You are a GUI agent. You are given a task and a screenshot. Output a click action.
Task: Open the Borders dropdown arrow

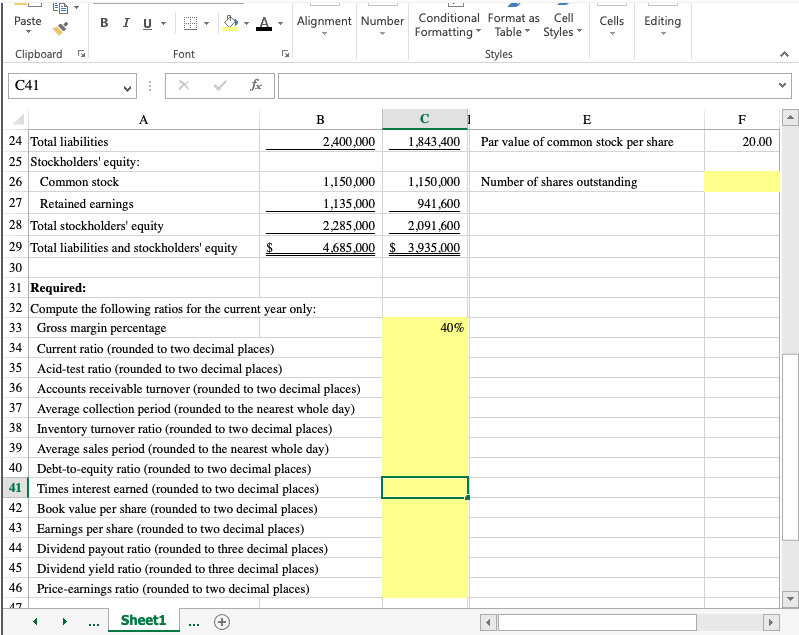(x=206, y=23)
